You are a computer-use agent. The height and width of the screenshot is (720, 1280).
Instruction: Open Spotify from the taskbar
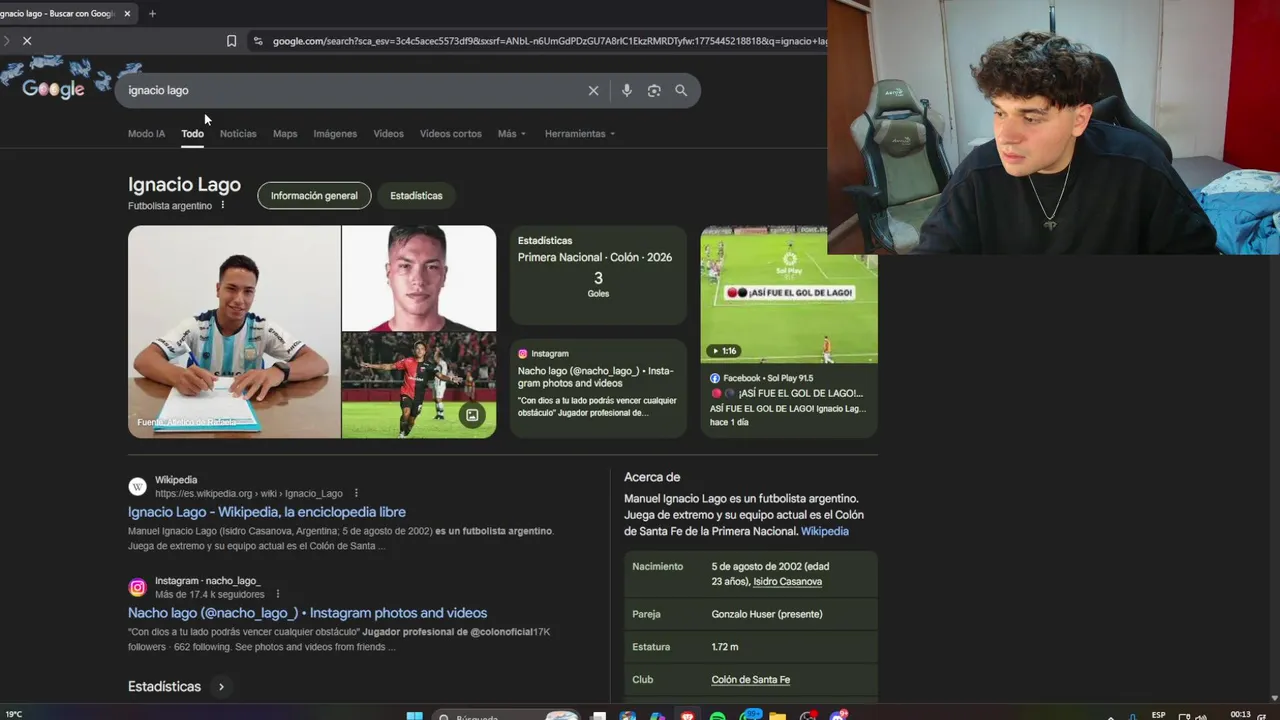(717, 716)
